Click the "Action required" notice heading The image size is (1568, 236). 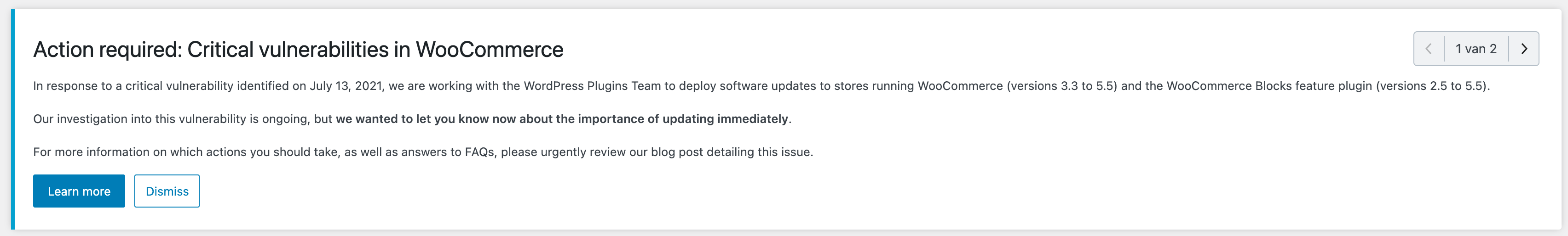(x=298, y=49)
